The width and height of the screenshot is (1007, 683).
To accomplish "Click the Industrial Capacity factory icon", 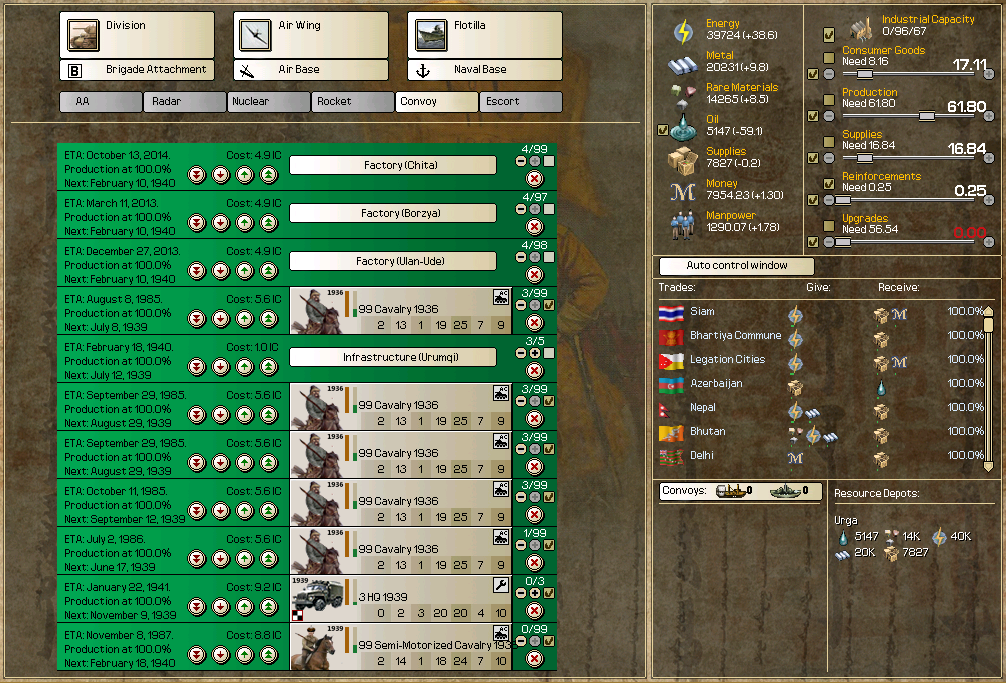I will click(x=861, y=28).
